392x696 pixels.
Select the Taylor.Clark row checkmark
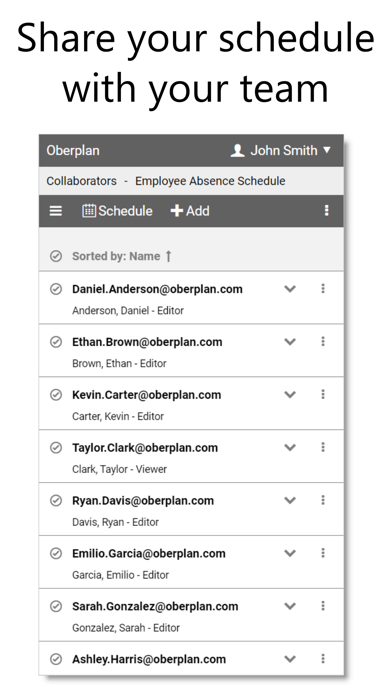coord(56,447)
